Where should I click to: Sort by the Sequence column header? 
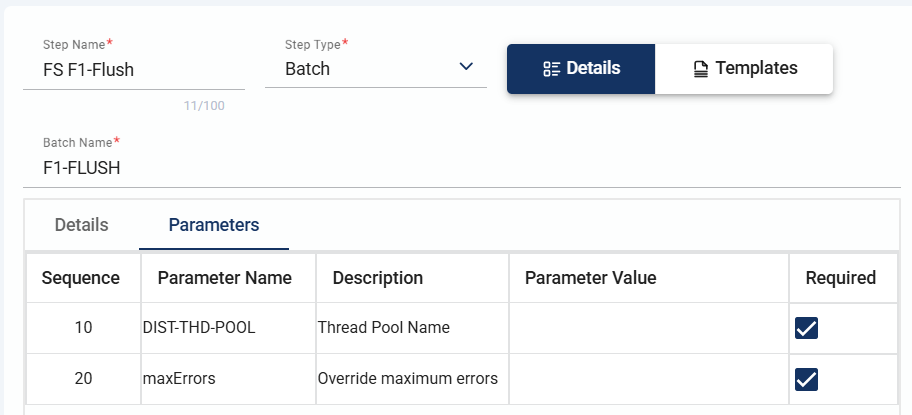tap(81, 278)
